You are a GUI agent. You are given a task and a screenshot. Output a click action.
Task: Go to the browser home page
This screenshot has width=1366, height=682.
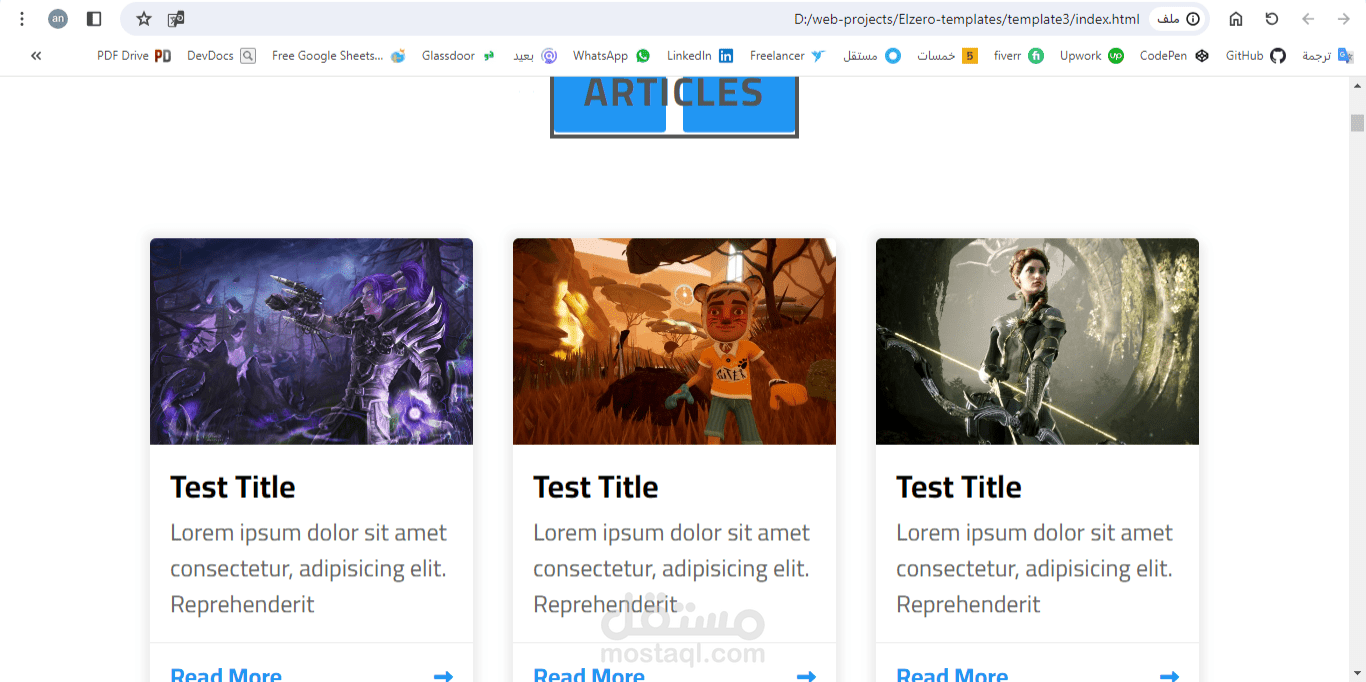click(1236, 19)
